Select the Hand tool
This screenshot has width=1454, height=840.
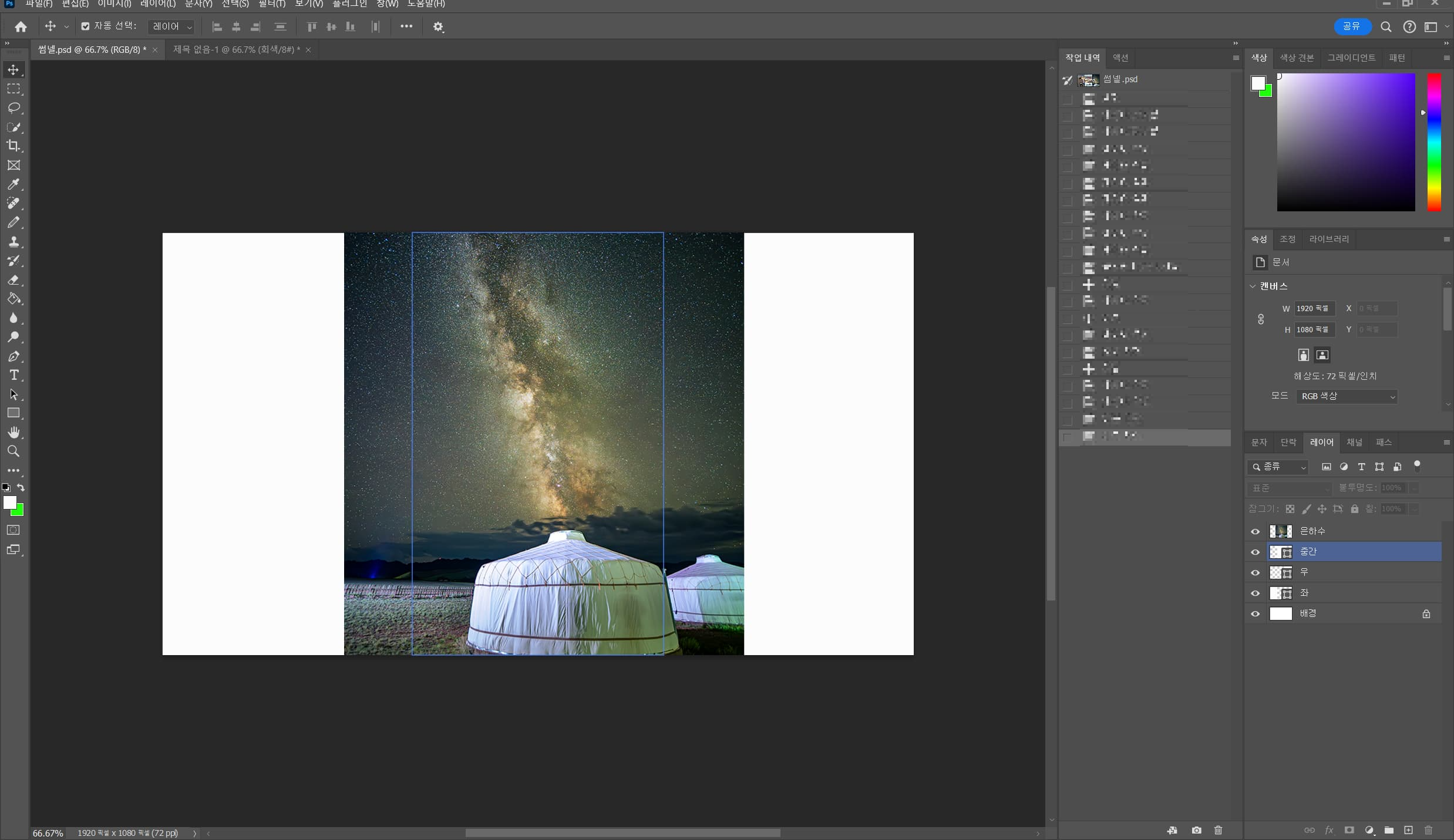[x=14, y=433]
